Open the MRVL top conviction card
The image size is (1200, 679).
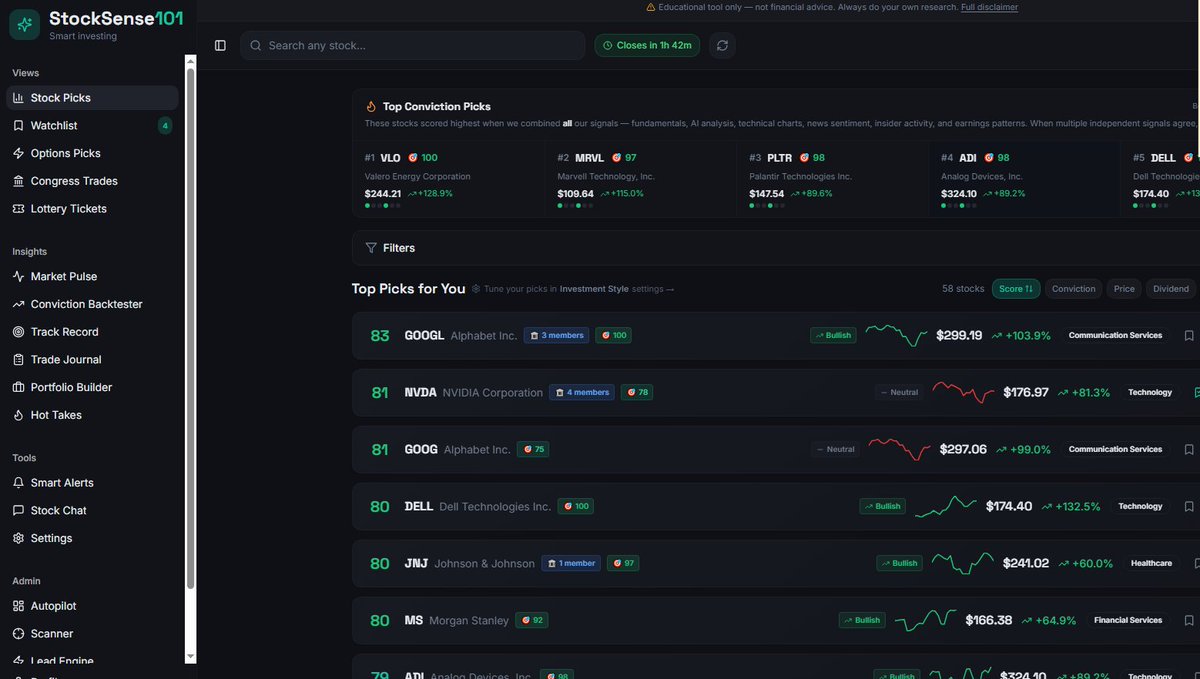(640, 178)
